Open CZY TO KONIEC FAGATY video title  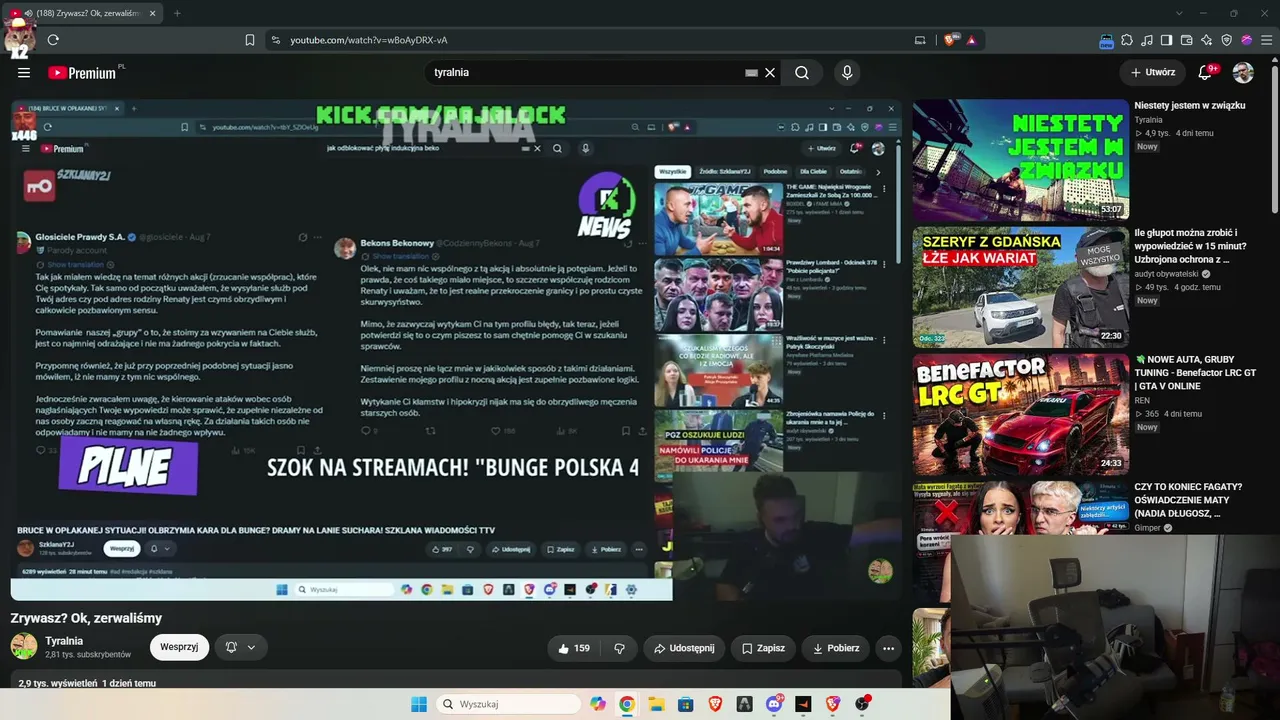pos(1188,500)
